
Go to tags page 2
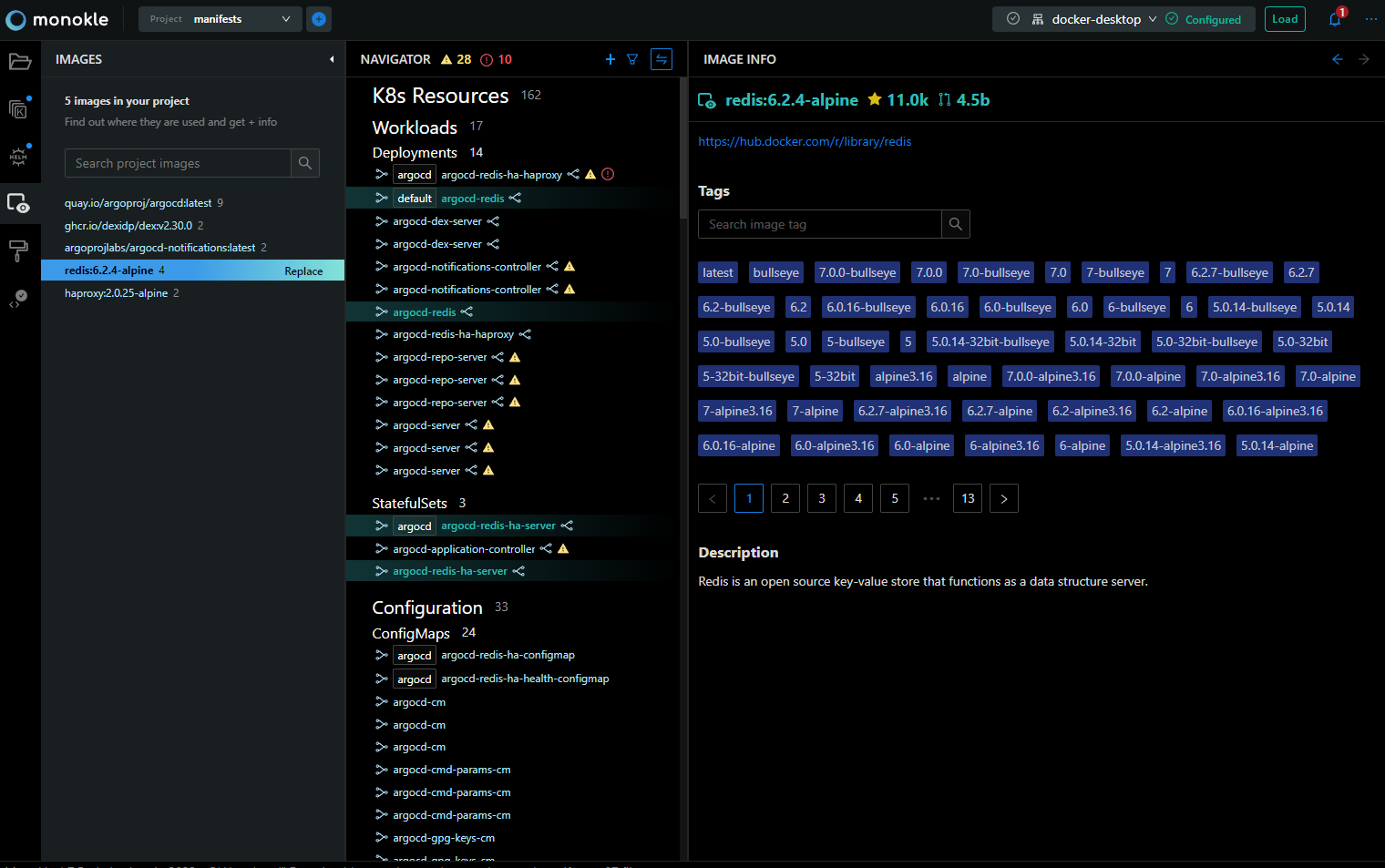785,498
